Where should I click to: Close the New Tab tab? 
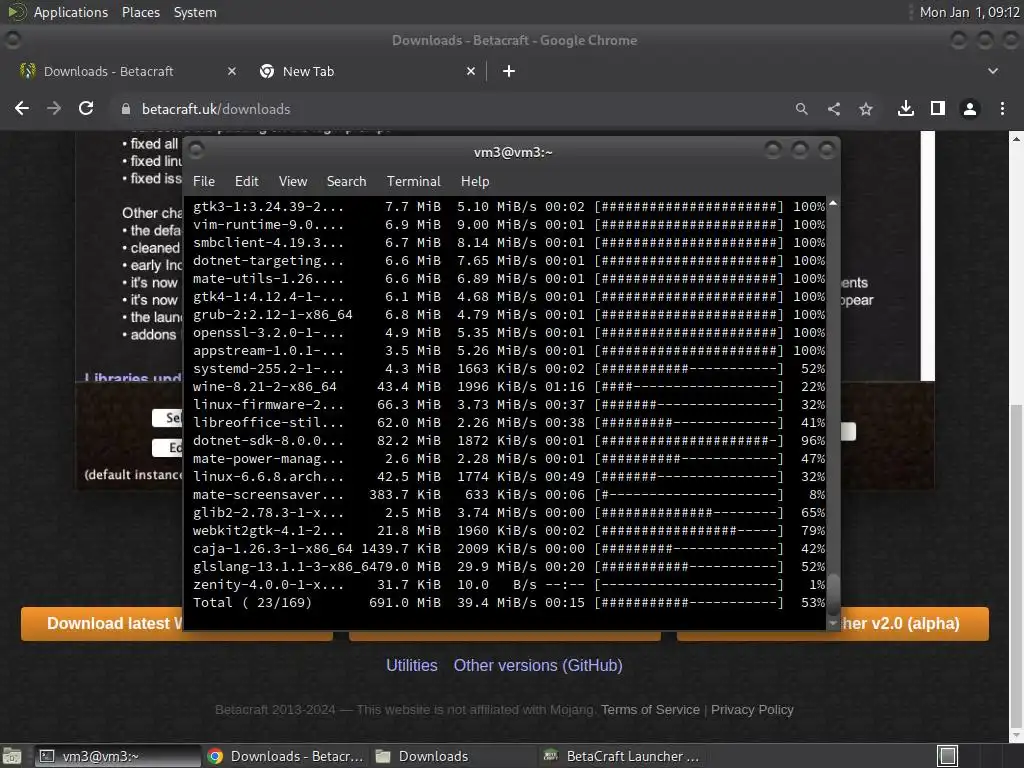pos(471,71)
